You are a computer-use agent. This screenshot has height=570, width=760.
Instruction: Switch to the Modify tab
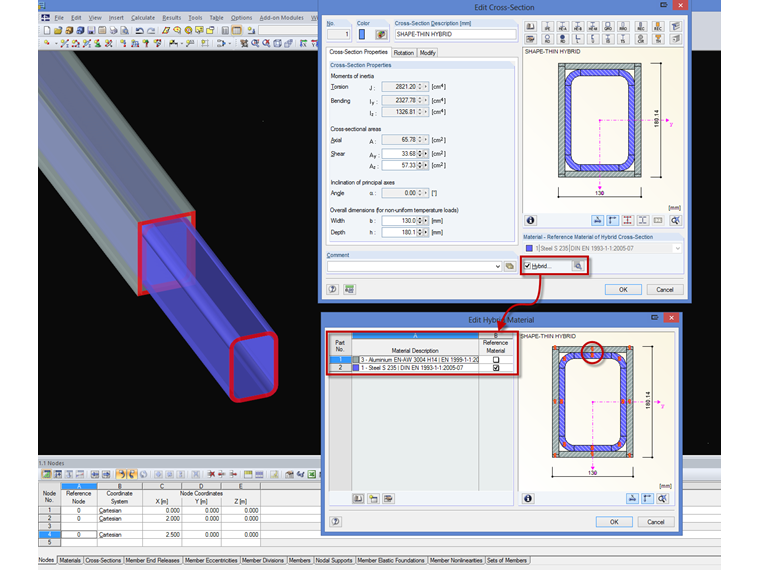(428, 53)
